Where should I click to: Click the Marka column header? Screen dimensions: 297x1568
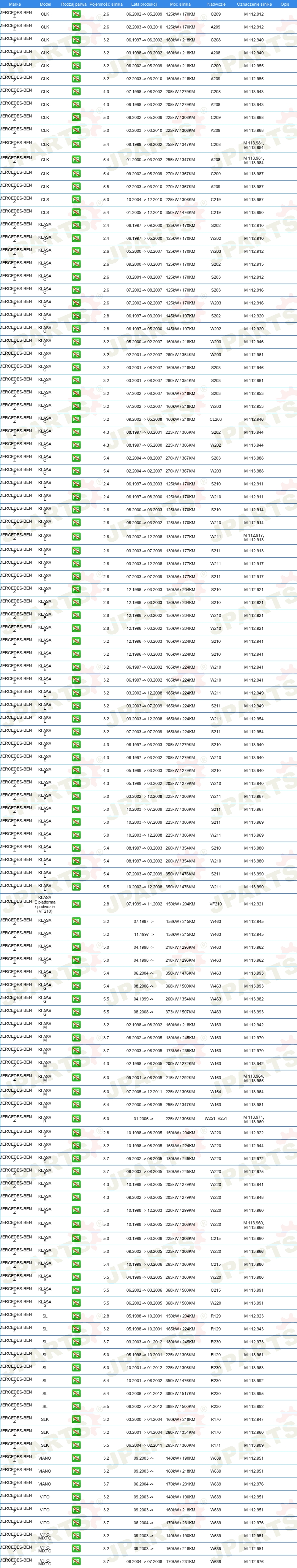tap(14, 4)
